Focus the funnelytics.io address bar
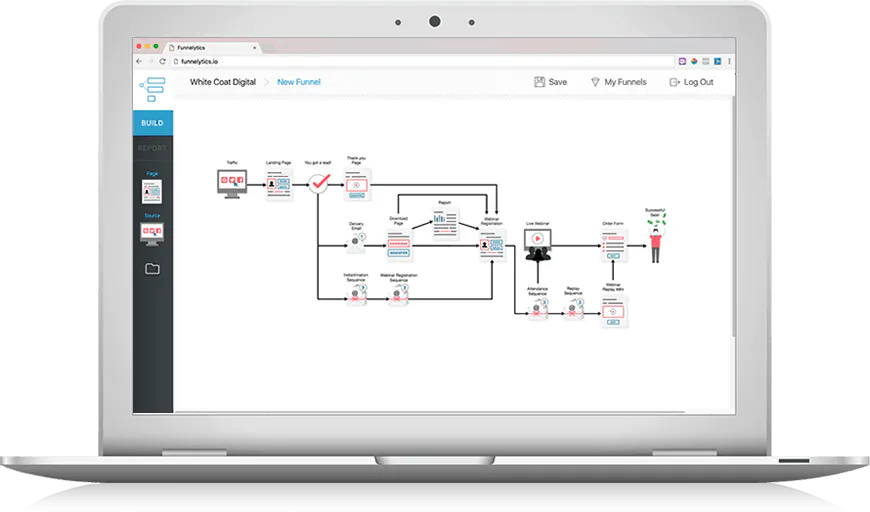This screenshot has width=870, height=512. pyautogui.click(x=422, y=61)
